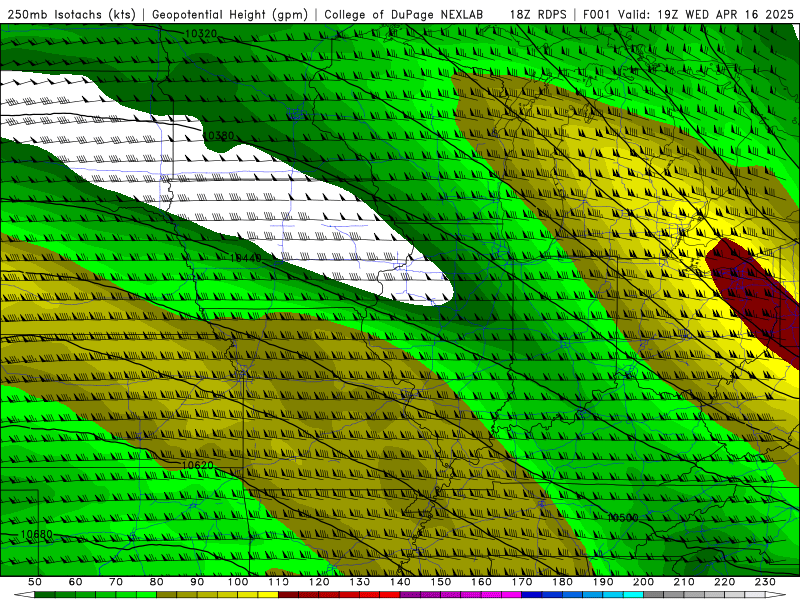Click the dark red swatch right of the 110 tick
The height and width of the screenshot is (600, 800).
[288, 595]
